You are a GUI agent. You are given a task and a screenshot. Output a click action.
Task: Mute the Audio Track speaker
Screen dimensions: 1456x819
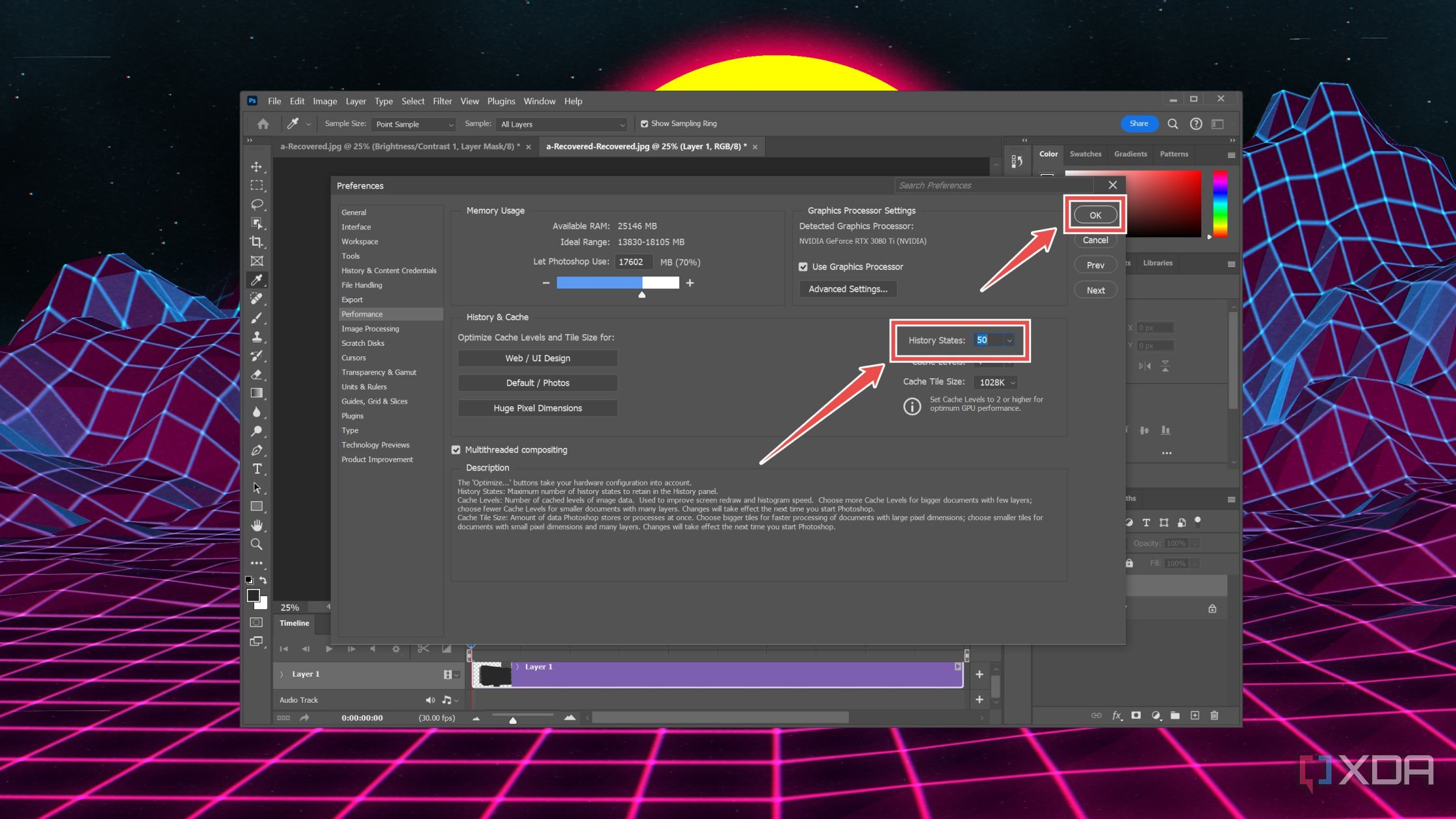pyautogui.click(x=430, y=700)
